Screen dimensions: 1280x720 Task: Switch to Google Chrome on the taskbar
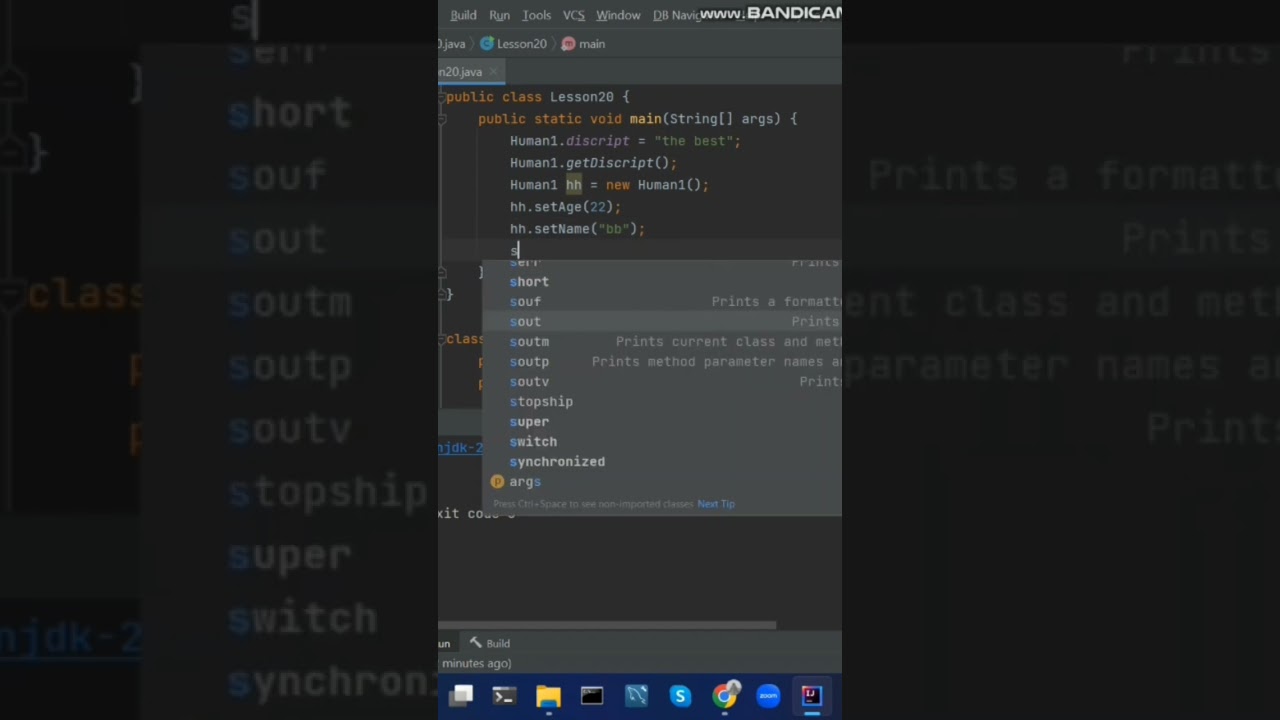(724, 695)
